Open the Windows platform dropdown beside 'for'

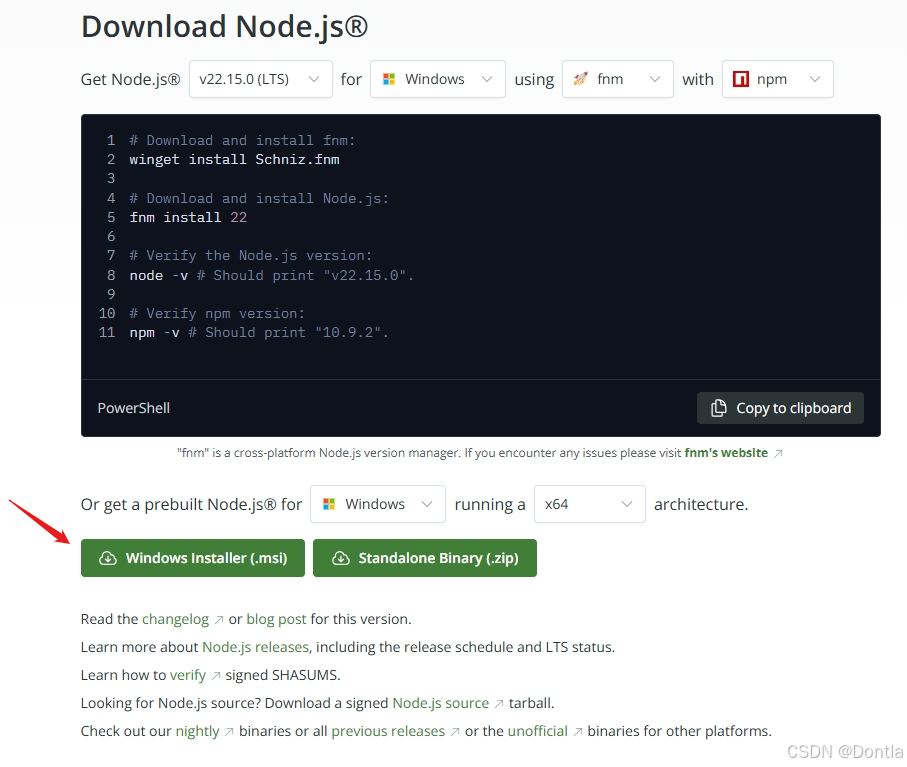tap(438, 79)
